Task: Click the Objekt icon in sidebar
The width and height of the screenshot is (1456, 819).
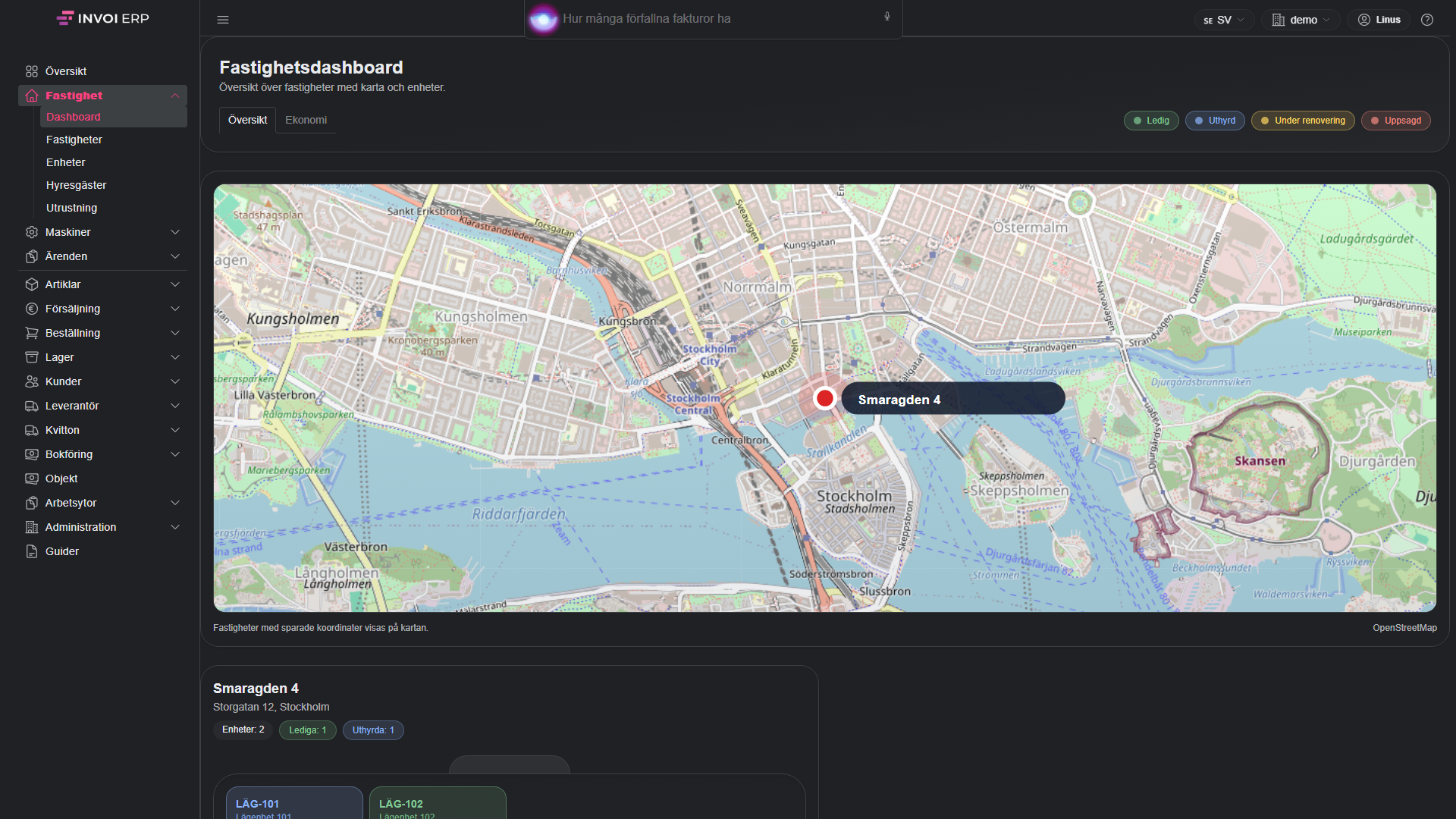Action: pyautogui.click(x=32, y=479)
